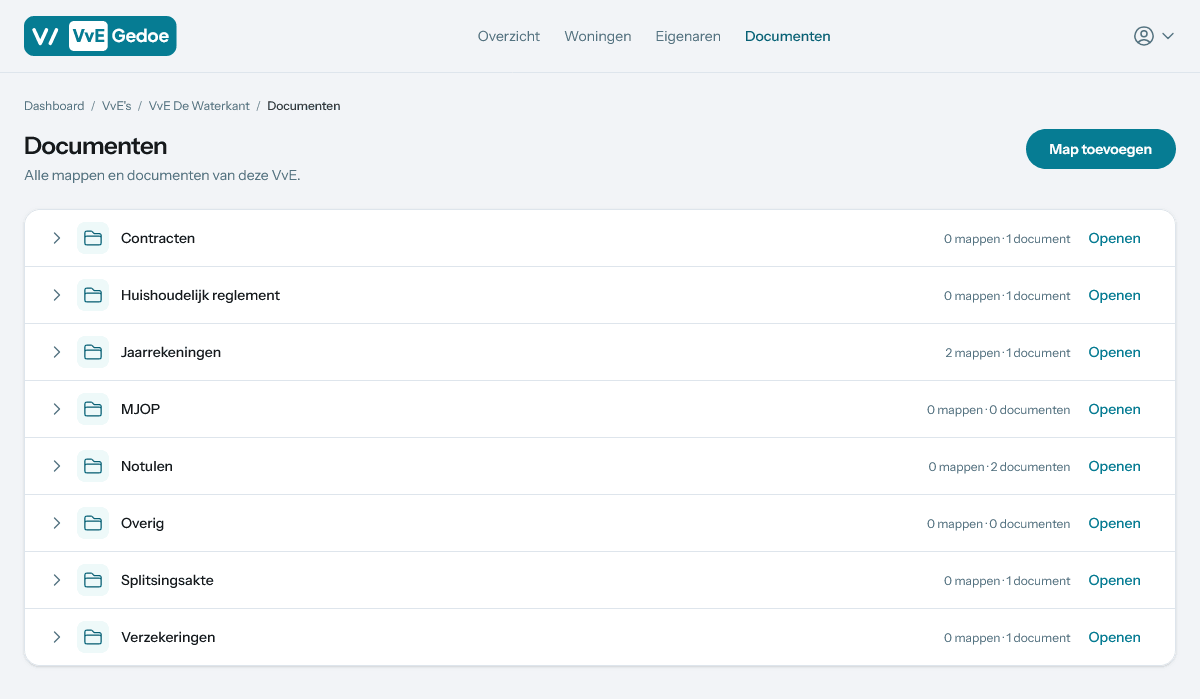The image size is (1200, 699).
Task: Click '0 mappen · 2 documenten' count
Action: 999,467
